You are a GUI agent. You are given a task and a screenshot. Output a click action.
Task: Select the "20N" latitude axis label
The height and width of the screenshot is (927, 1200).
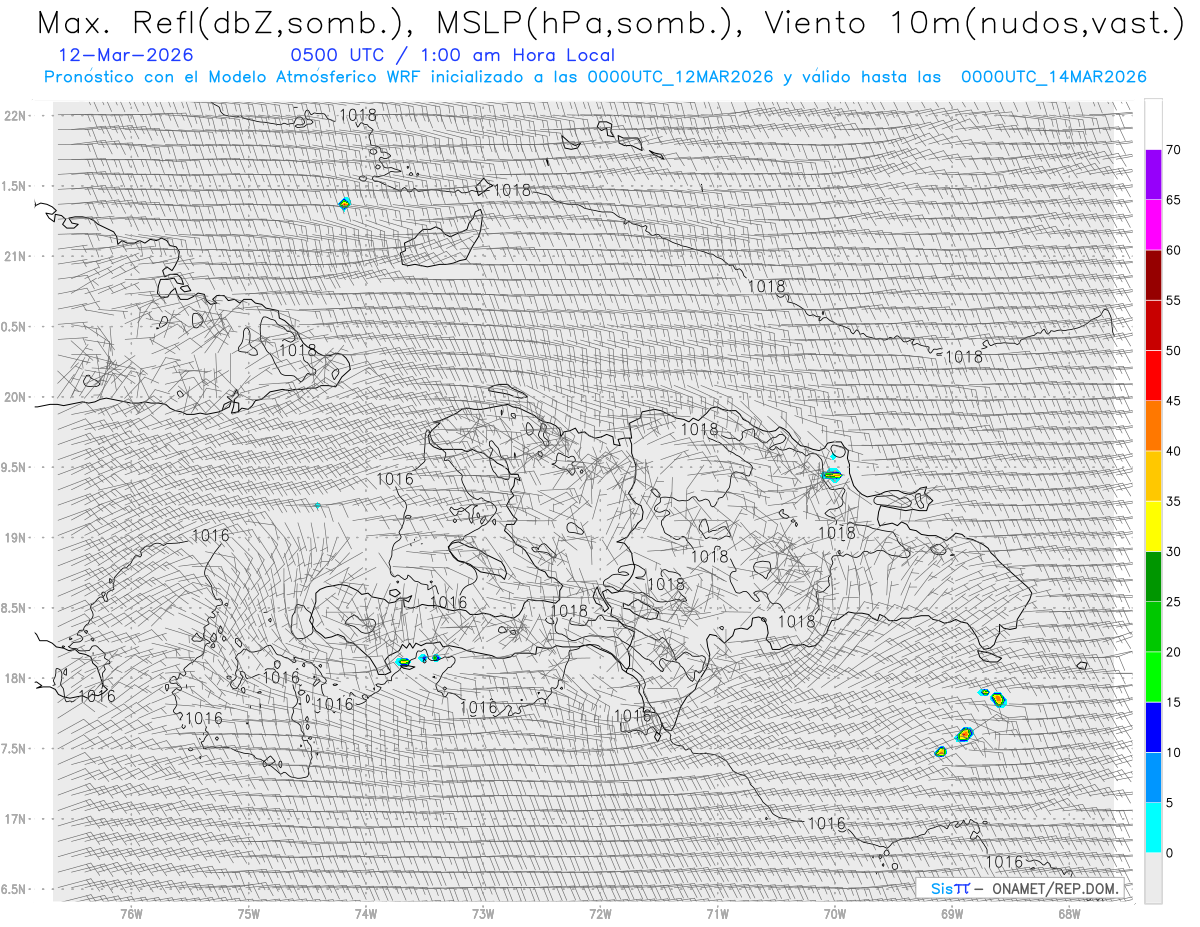click(x=17, y=397)
